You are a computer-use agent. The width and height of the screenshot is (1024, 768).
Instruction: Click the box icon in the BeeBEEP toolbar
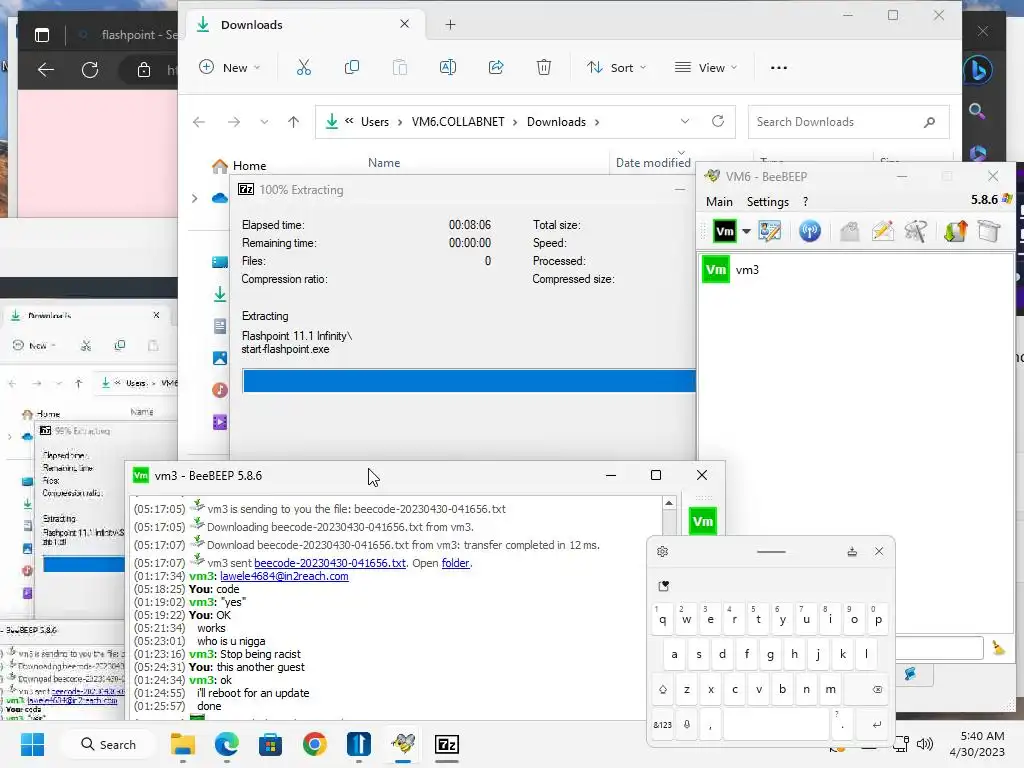(989, 231)
